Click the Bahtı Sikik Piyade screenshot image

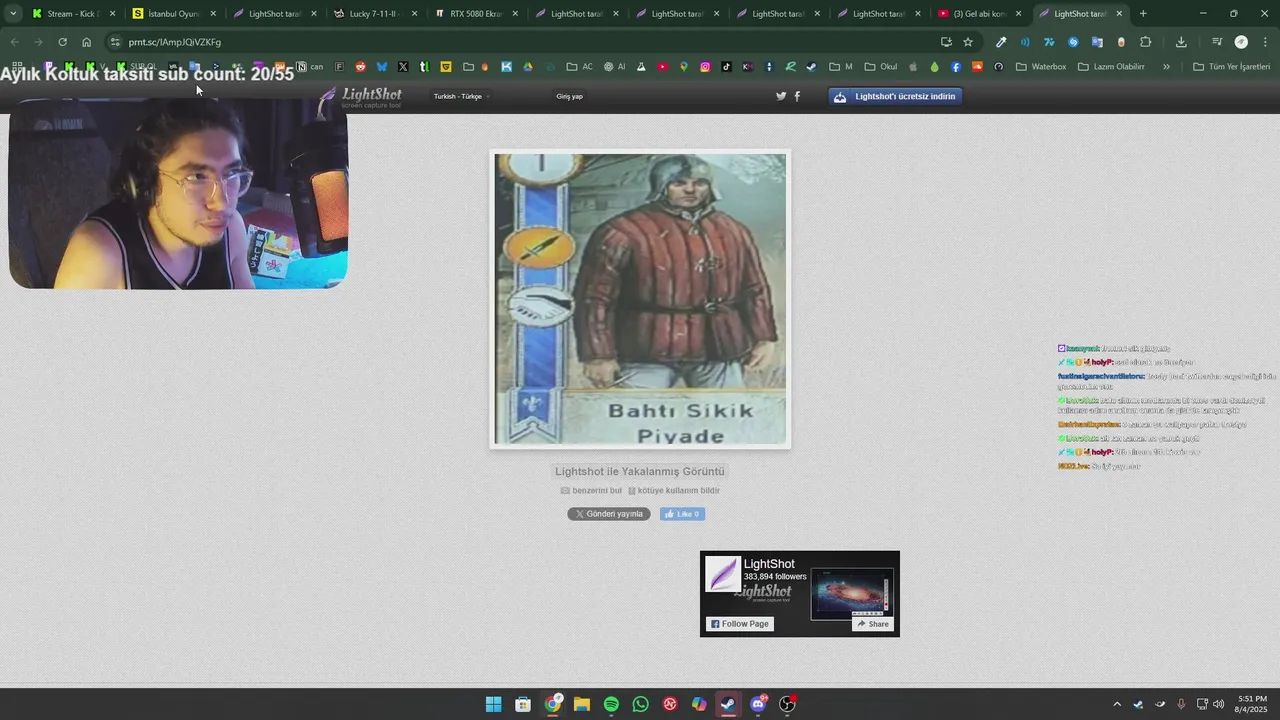tap(640, 299)
